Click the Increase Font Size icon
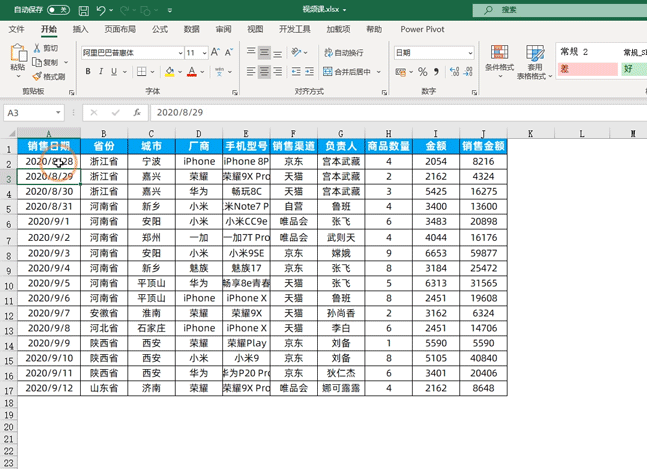This screenshot has height=469, width=647. (x=215, y=52)
